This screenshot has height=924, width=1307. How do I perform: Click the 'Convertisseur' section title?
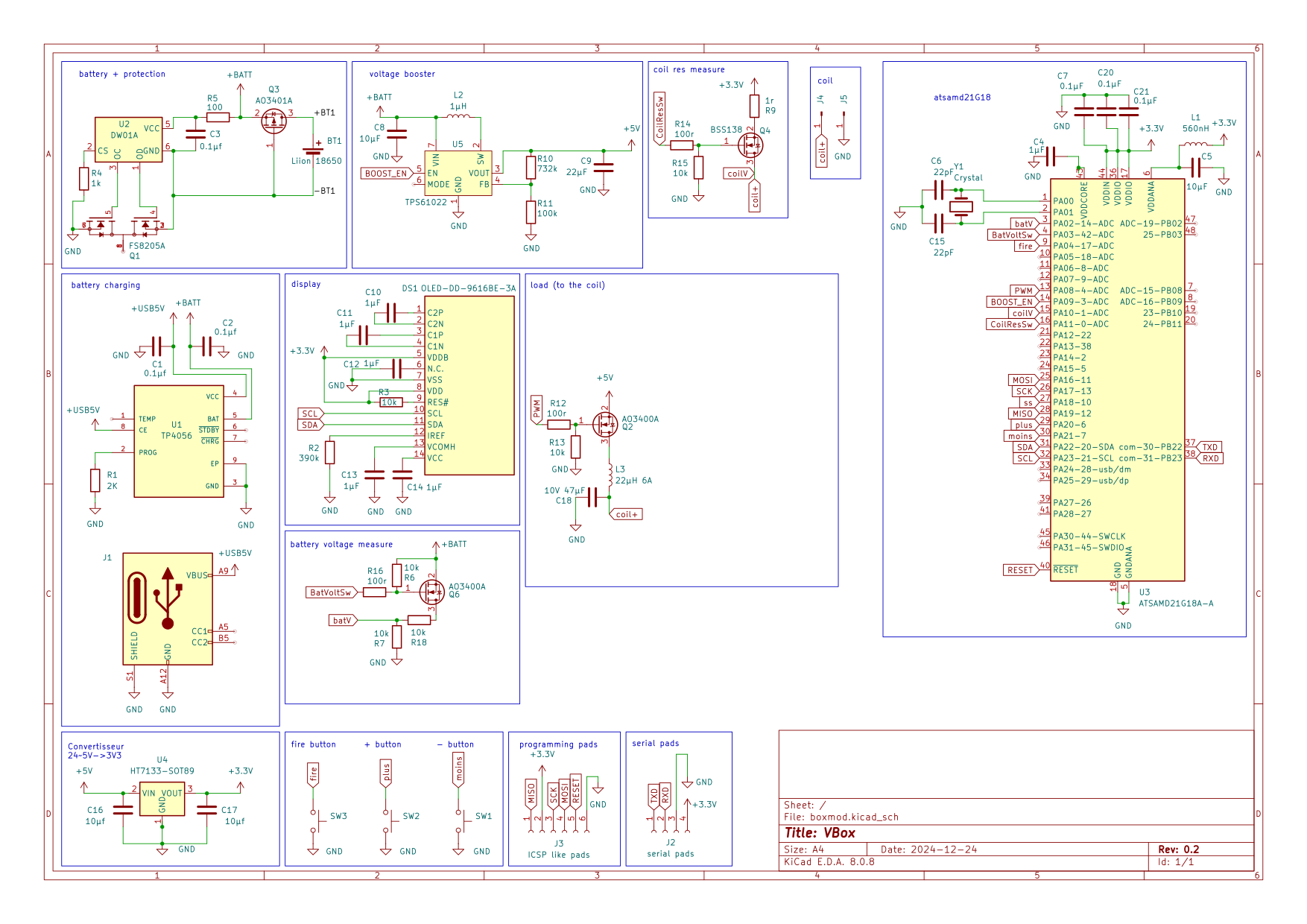click(x=96, y=747)
